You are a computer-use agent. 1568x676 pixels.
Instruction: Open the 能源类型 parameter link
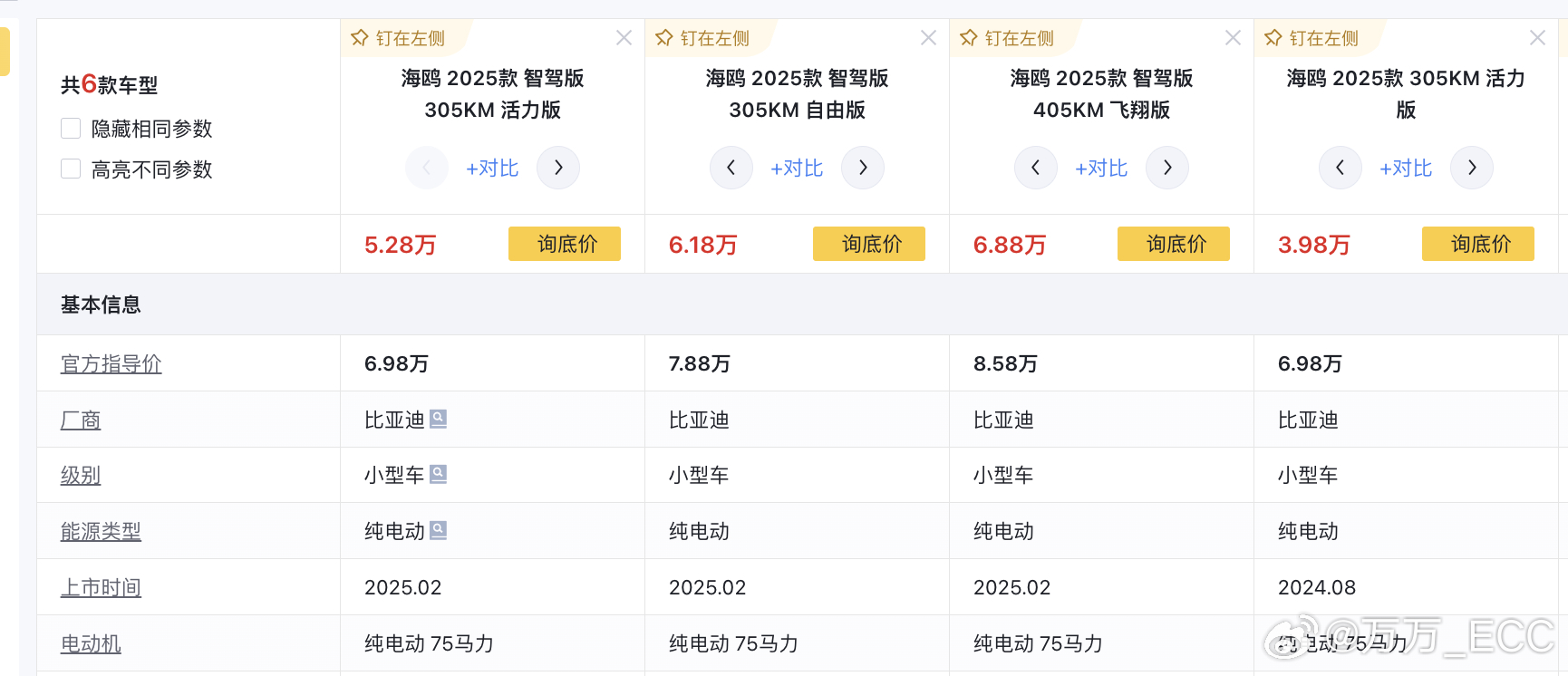[x=101, y=532]
